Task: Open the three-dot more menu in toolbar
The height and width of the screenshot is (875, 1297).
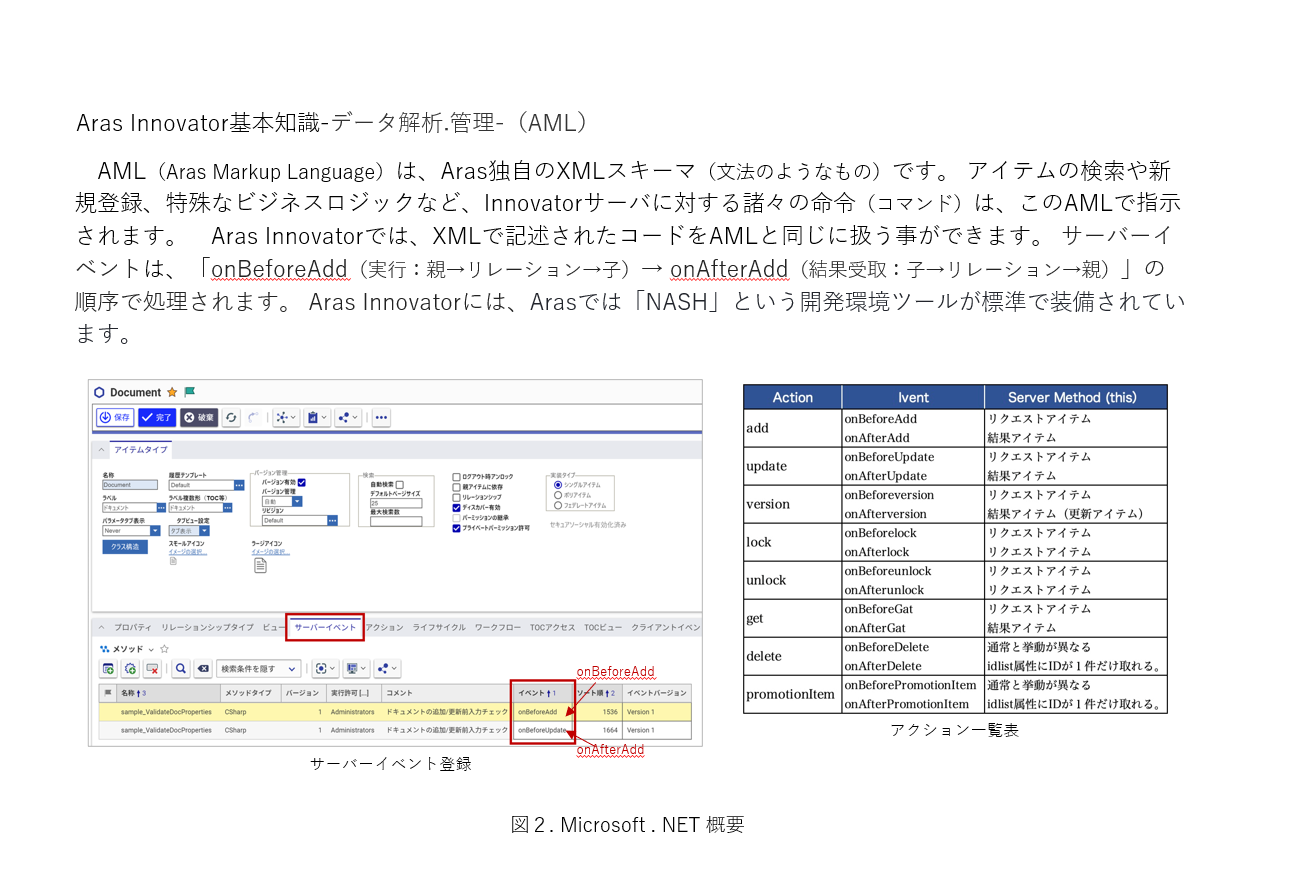Action: pos(381,417)
